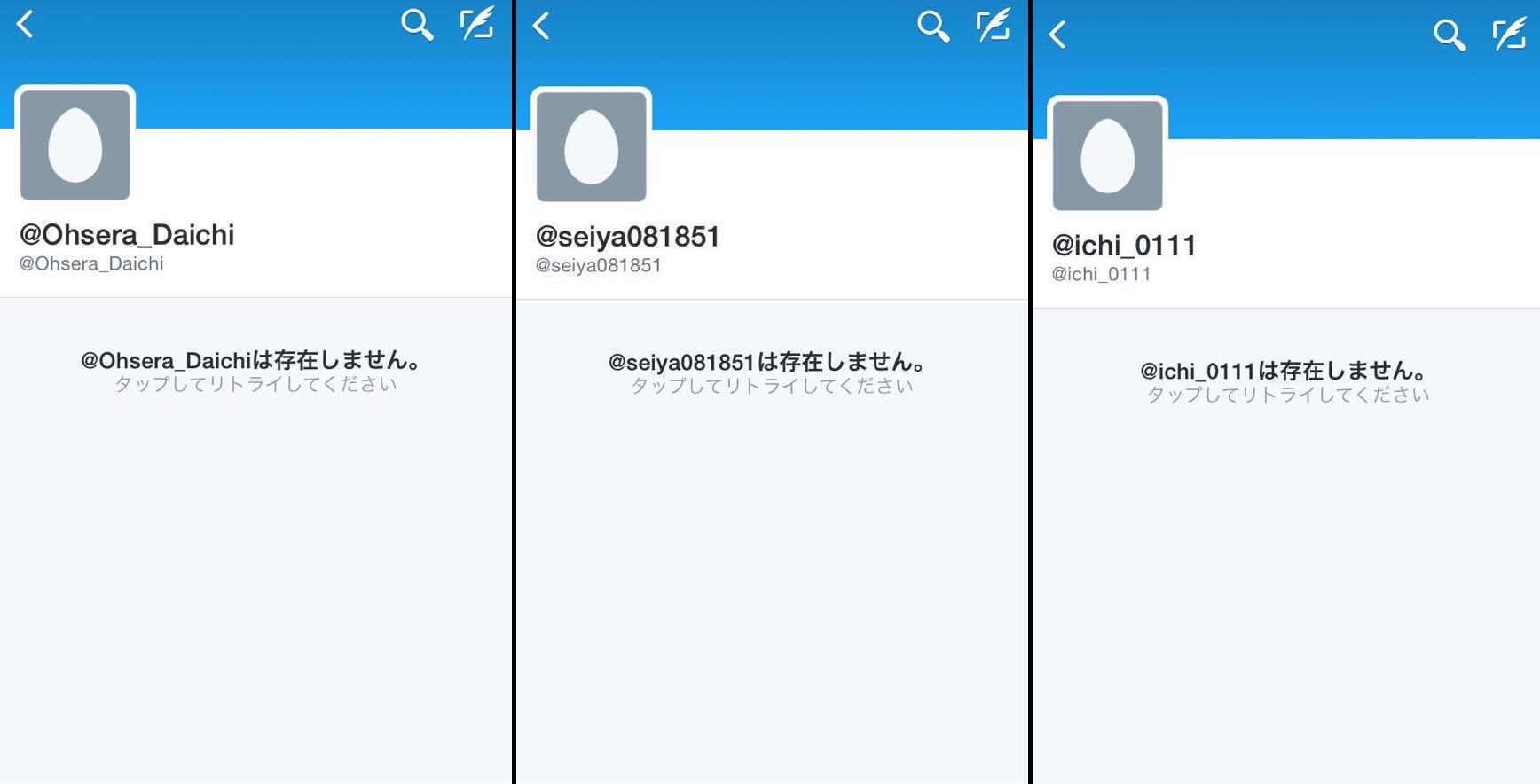1540x784 pixels.
Task: Open search on the @ichi_0111 screen
Action: point(1450,35)
